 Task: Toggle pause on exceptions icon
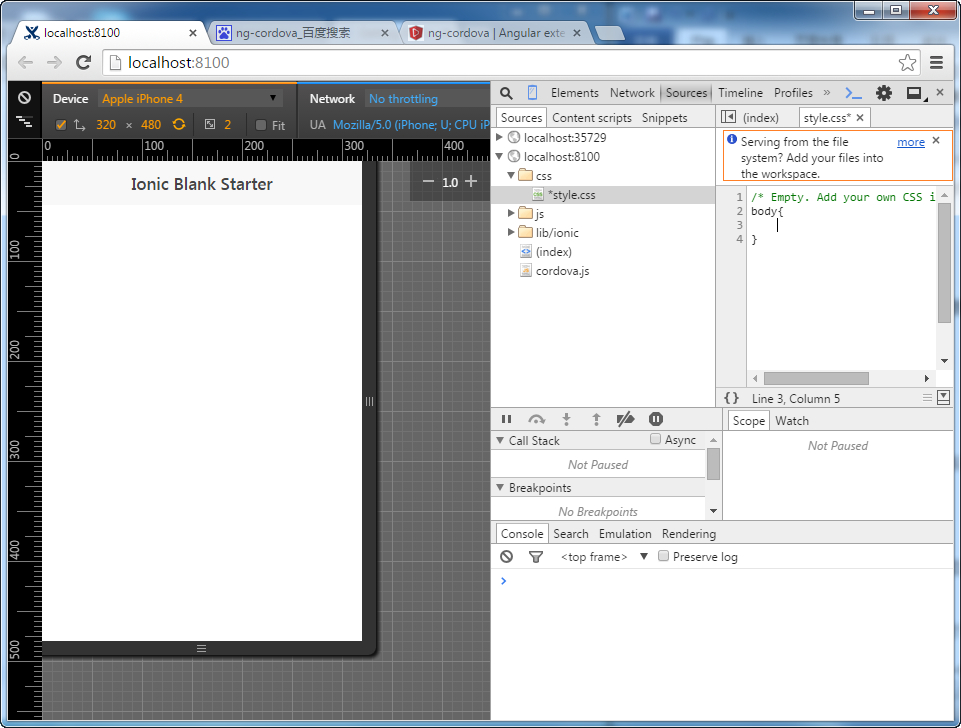coord(656,419)
